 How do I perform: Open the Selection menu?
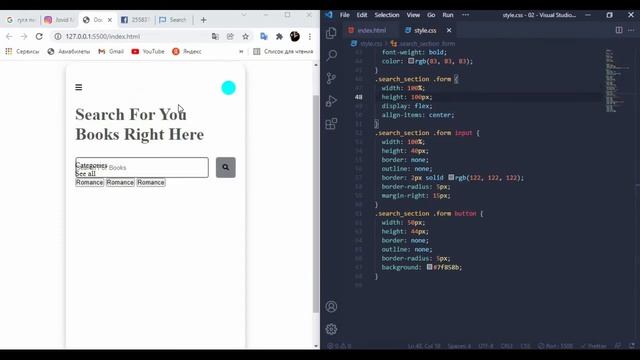387,15
